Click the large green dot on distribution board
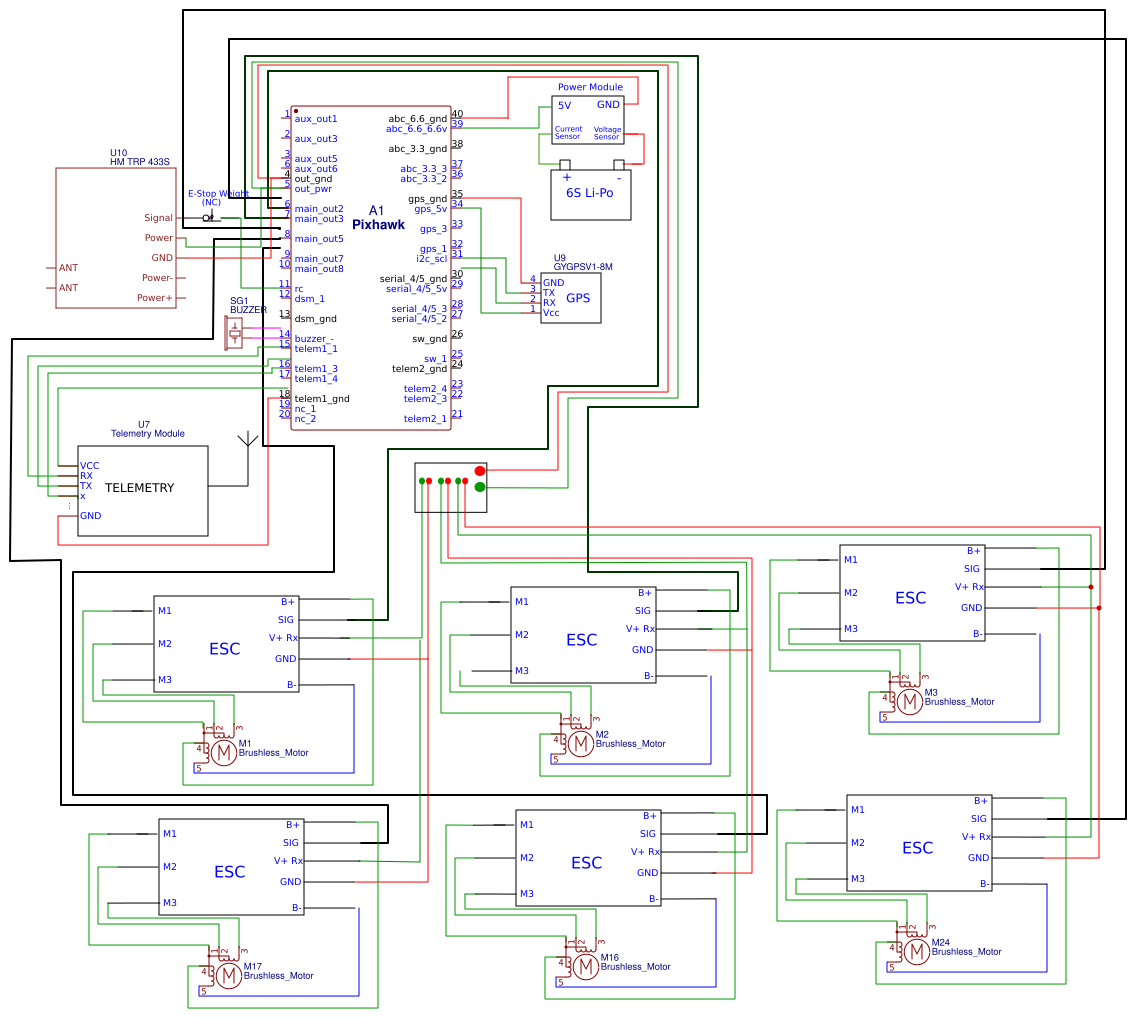Screen dimensions: 1136x1018 tap(480, 487)
